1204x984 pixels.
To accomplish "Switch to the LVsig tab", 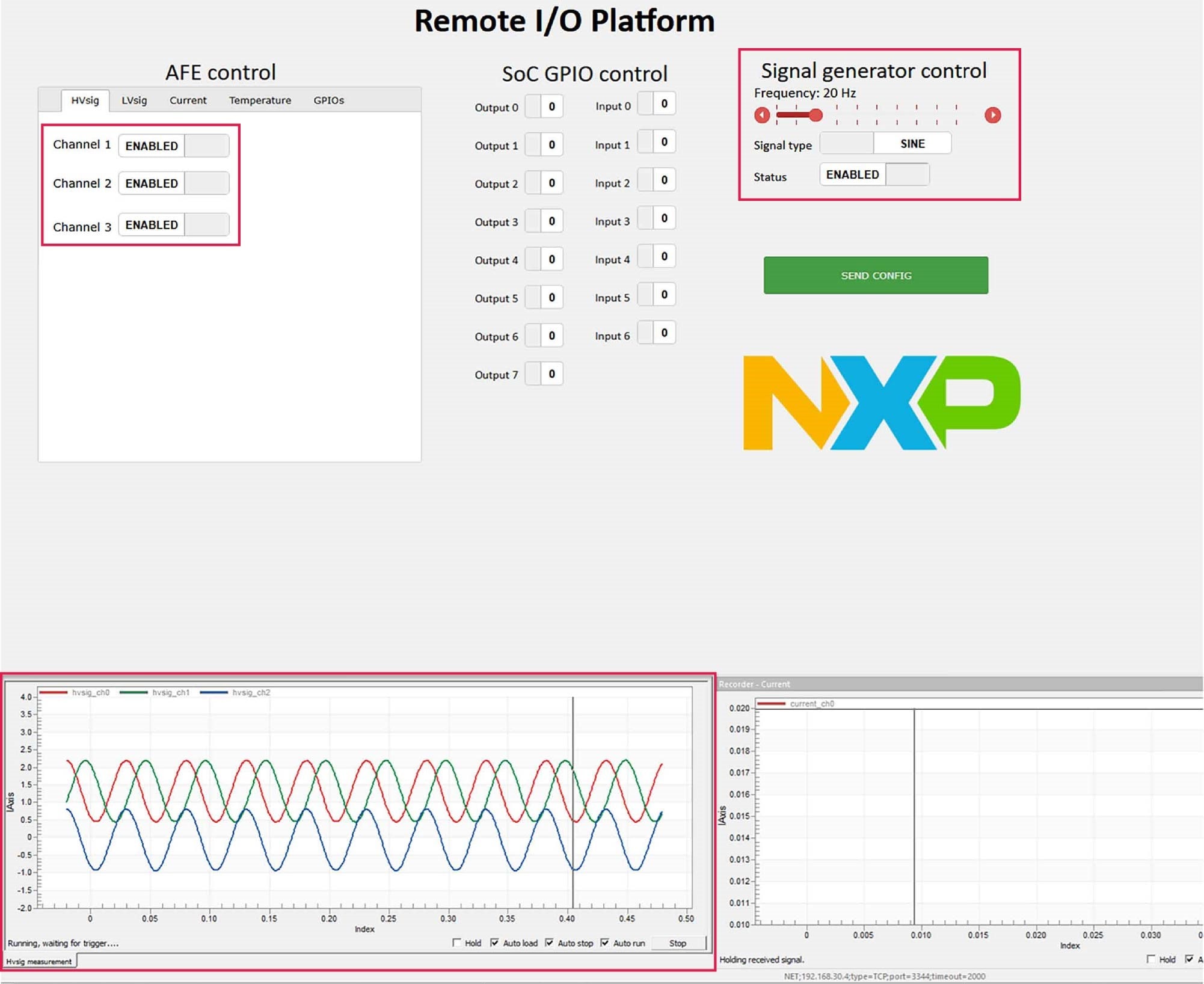I will (x=134, y=100).
